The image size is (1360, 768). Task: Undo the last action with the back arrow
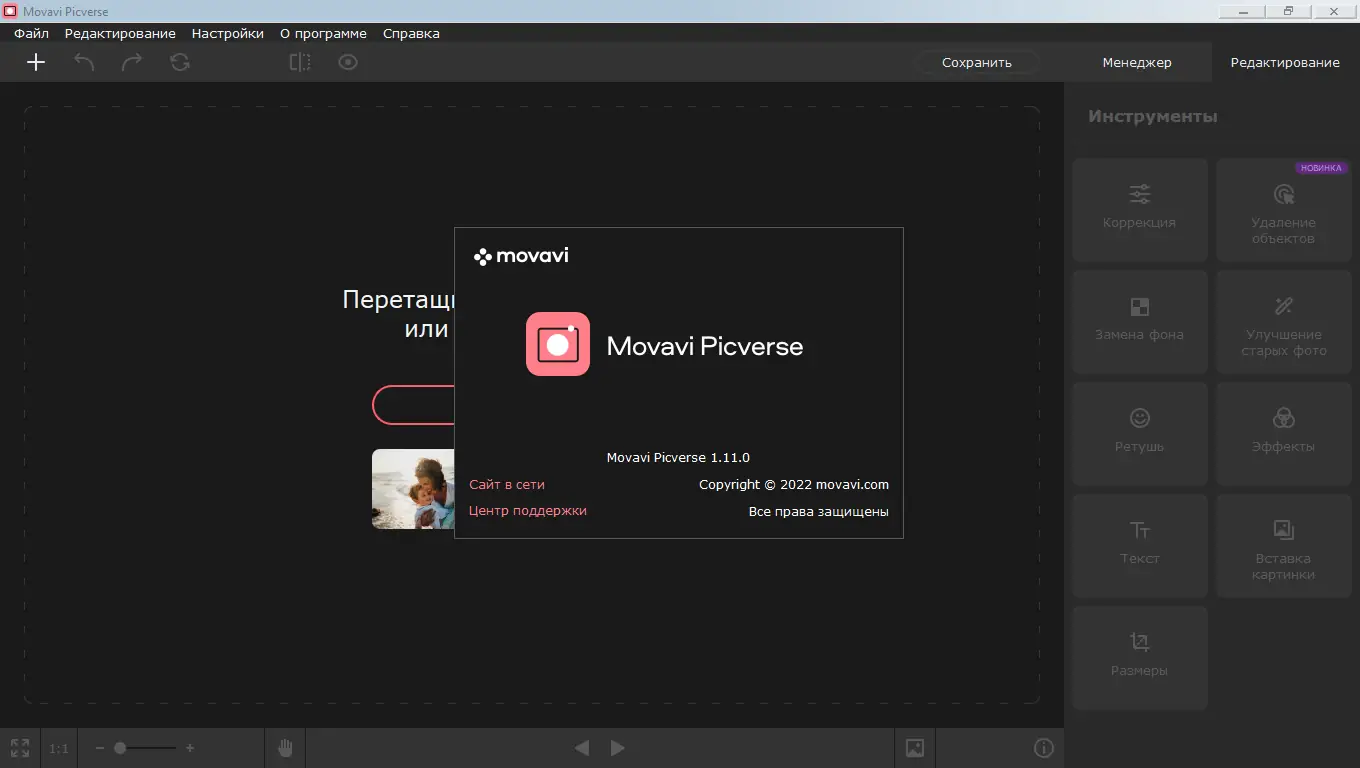(x=84, y=62)
